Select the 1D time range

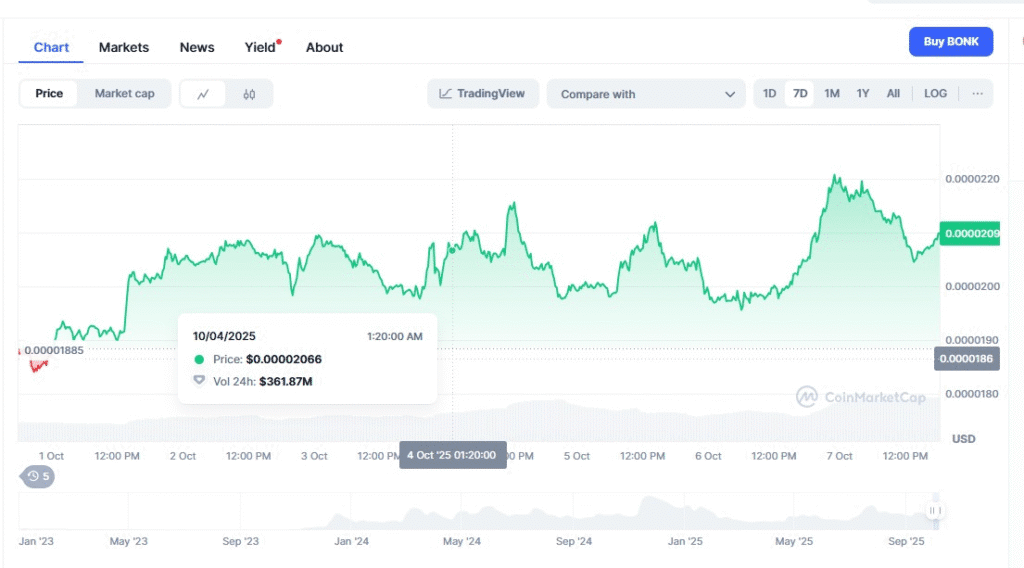pyautogui.click(x=769, y=94)
